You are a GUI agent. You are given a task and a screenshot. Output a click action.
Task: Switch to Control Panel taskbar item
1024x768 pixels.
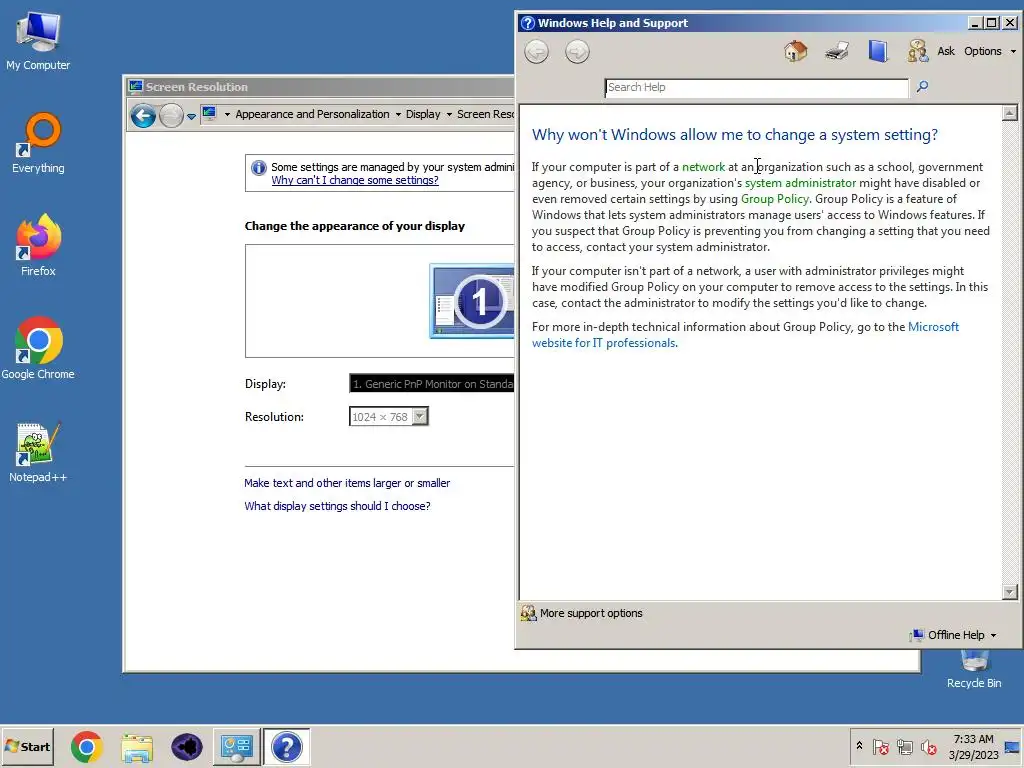236,747
